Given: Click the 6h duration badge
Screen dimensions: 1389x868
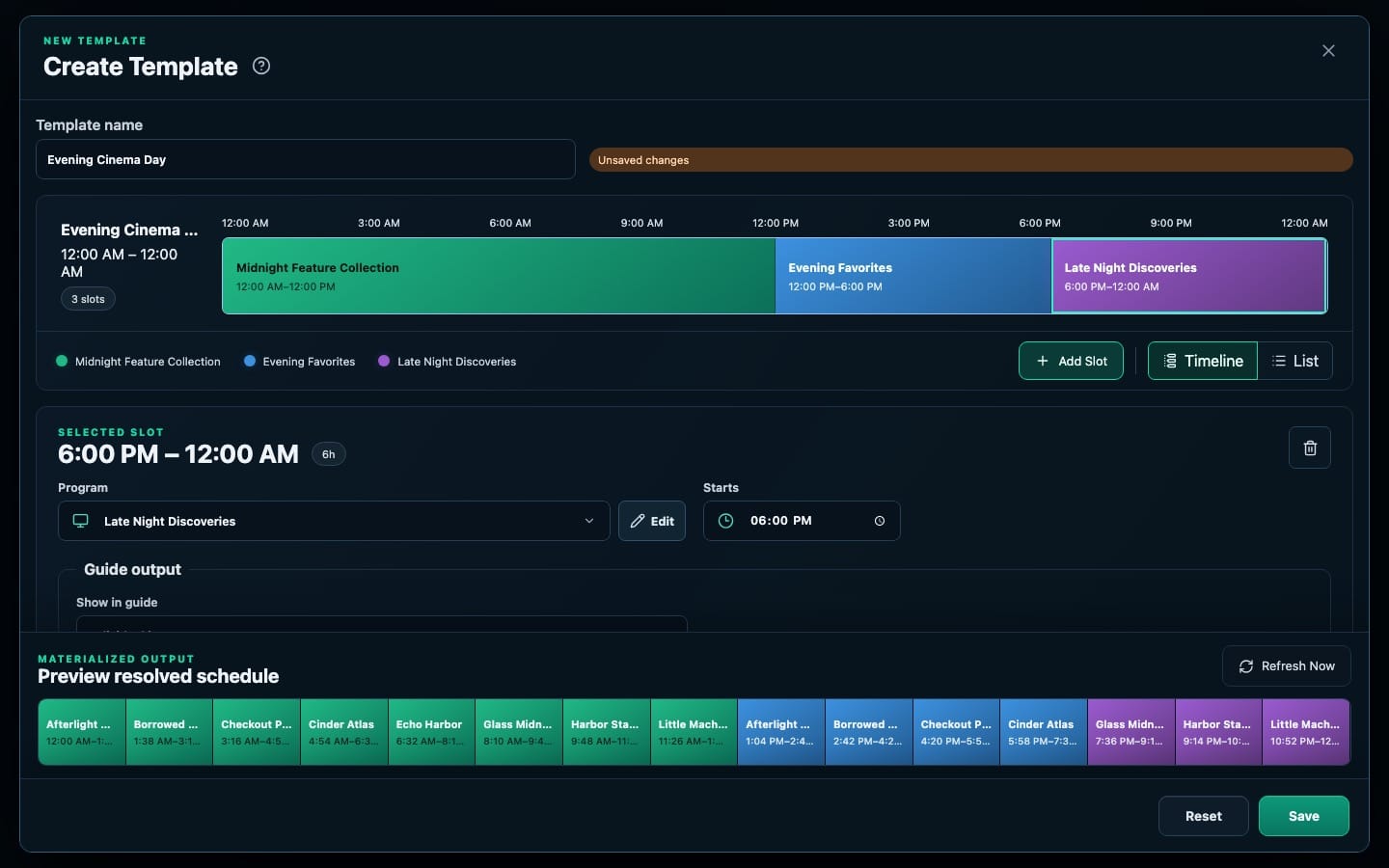Looking at the screenshot, I should (x=329, y=454).
